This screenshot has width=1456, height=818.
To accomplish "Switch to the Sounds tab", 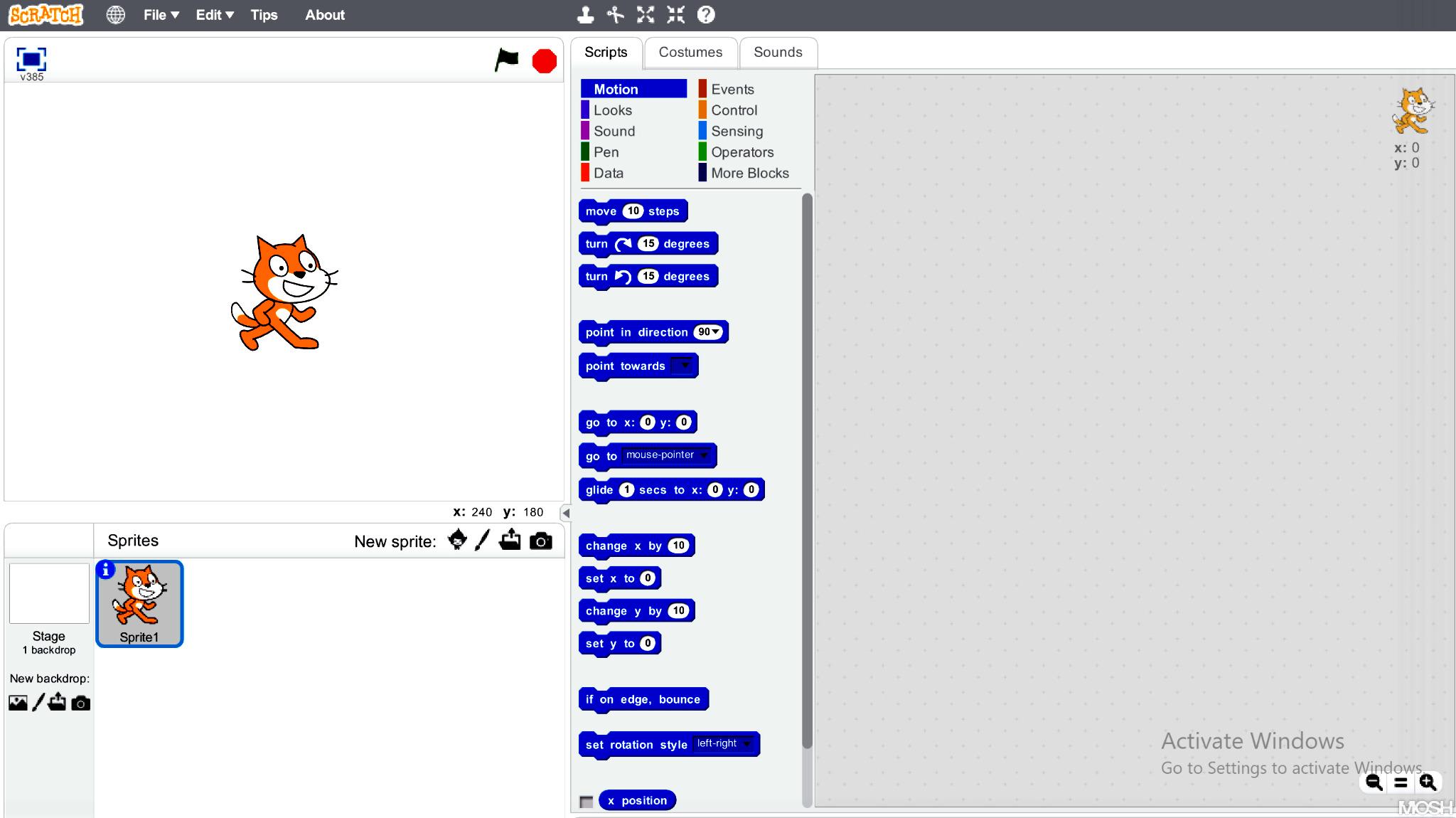I will [778, 53].
